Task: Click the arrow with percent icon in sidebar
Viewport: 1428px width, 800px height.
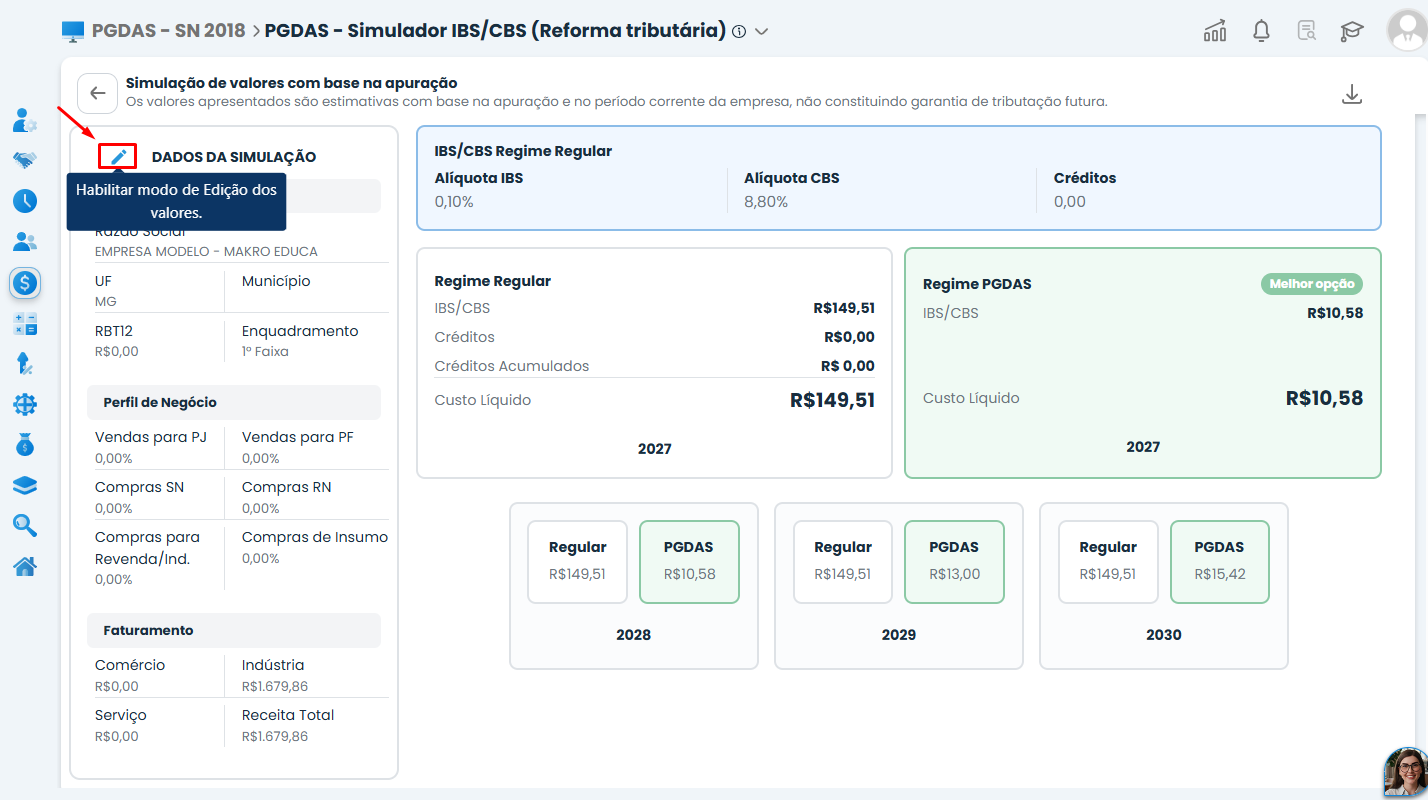Action: 25,364
